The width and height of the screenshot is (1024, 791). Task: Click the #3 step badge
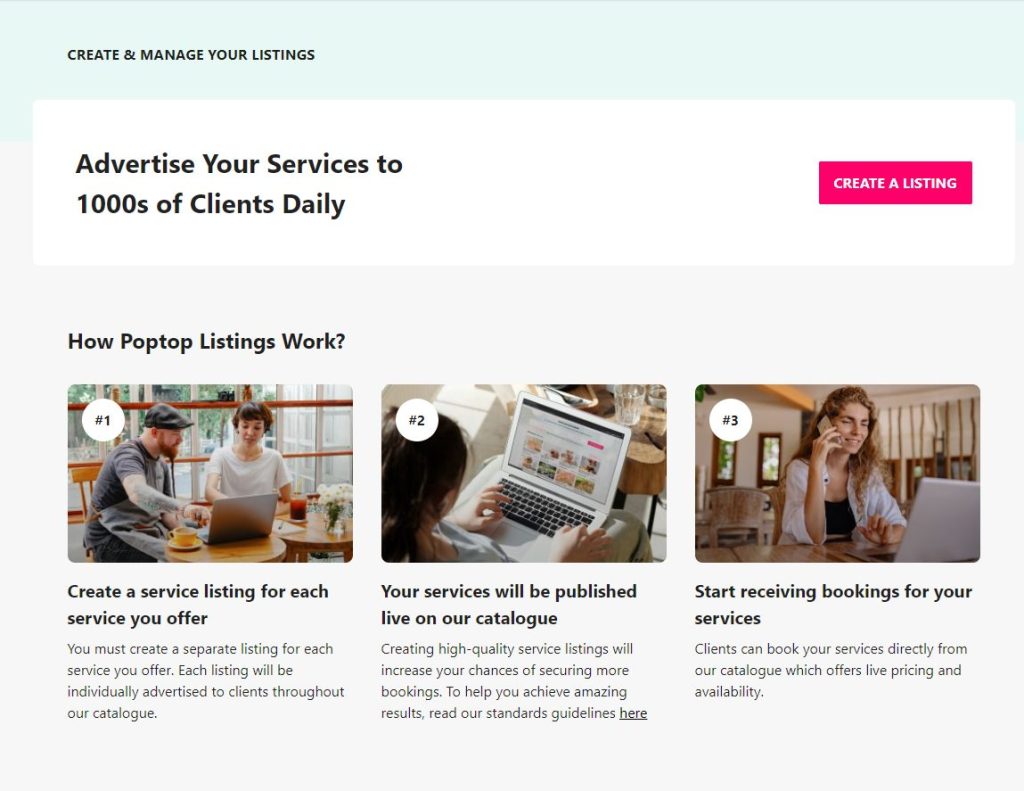tap(730, 420)
